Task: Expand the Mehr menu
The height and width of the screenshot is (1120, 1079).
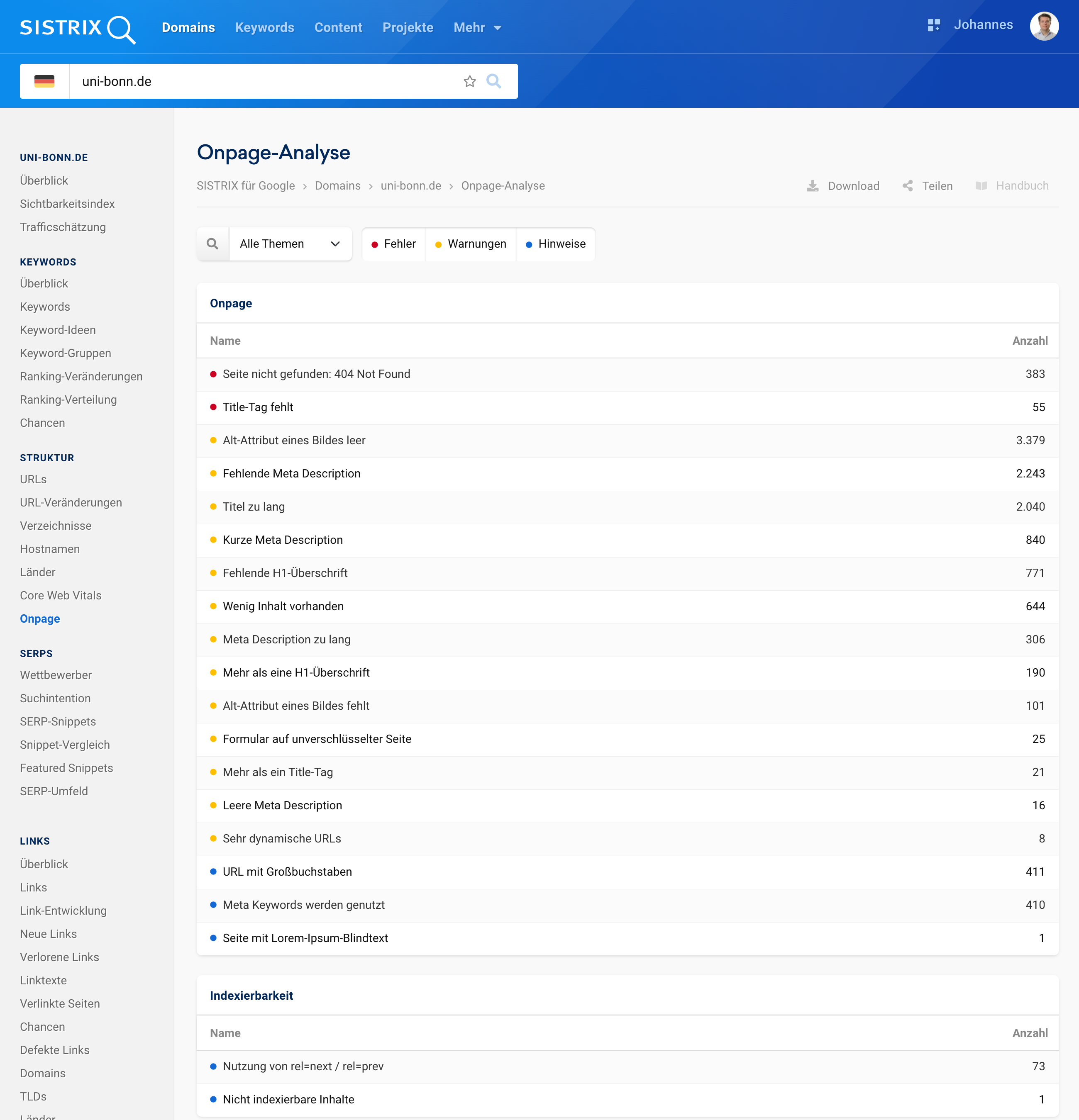Action: (x=477, y=27)
